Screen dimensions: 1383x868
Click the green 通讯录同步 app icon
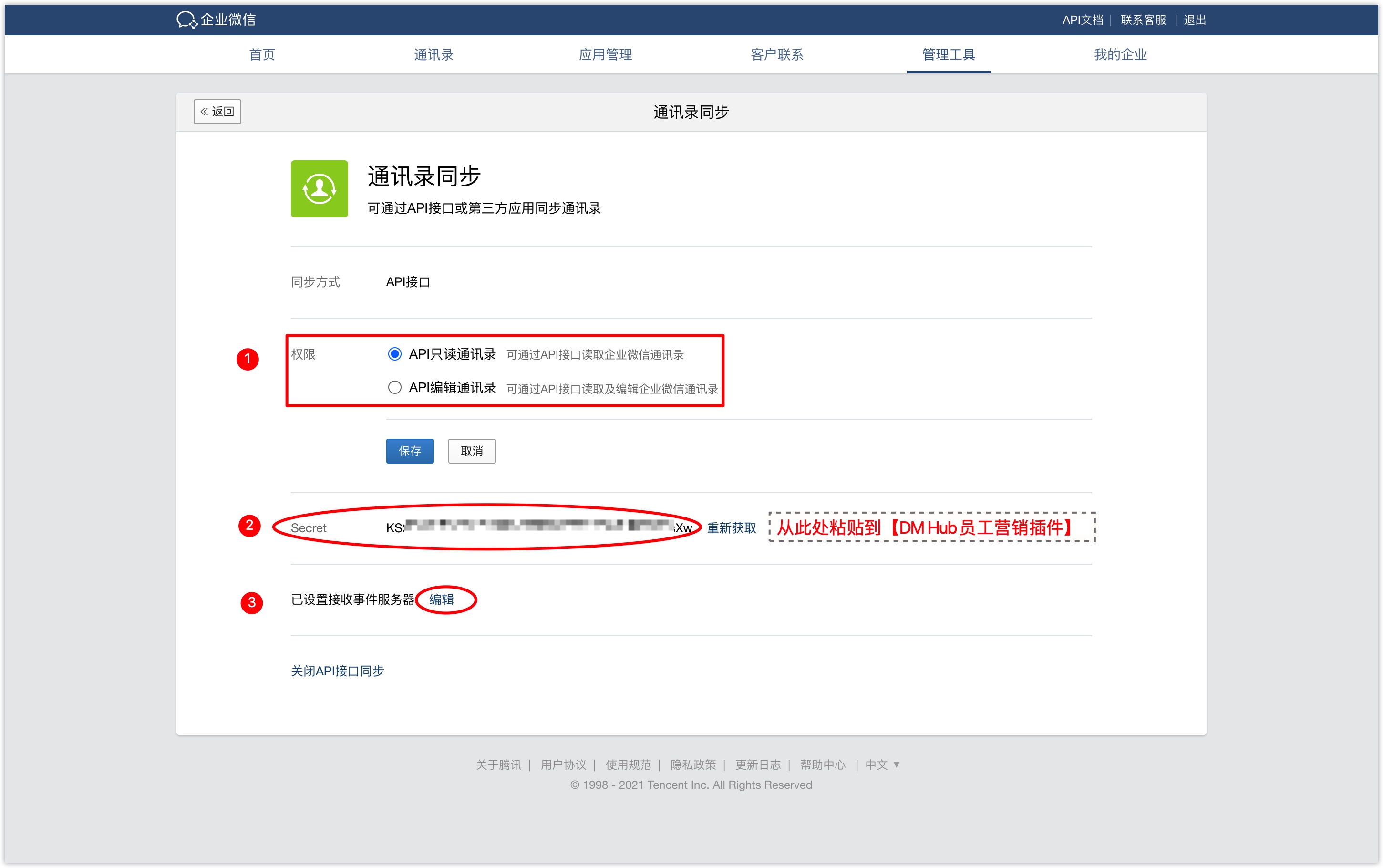pyautogui.click(x=319, y=189)
